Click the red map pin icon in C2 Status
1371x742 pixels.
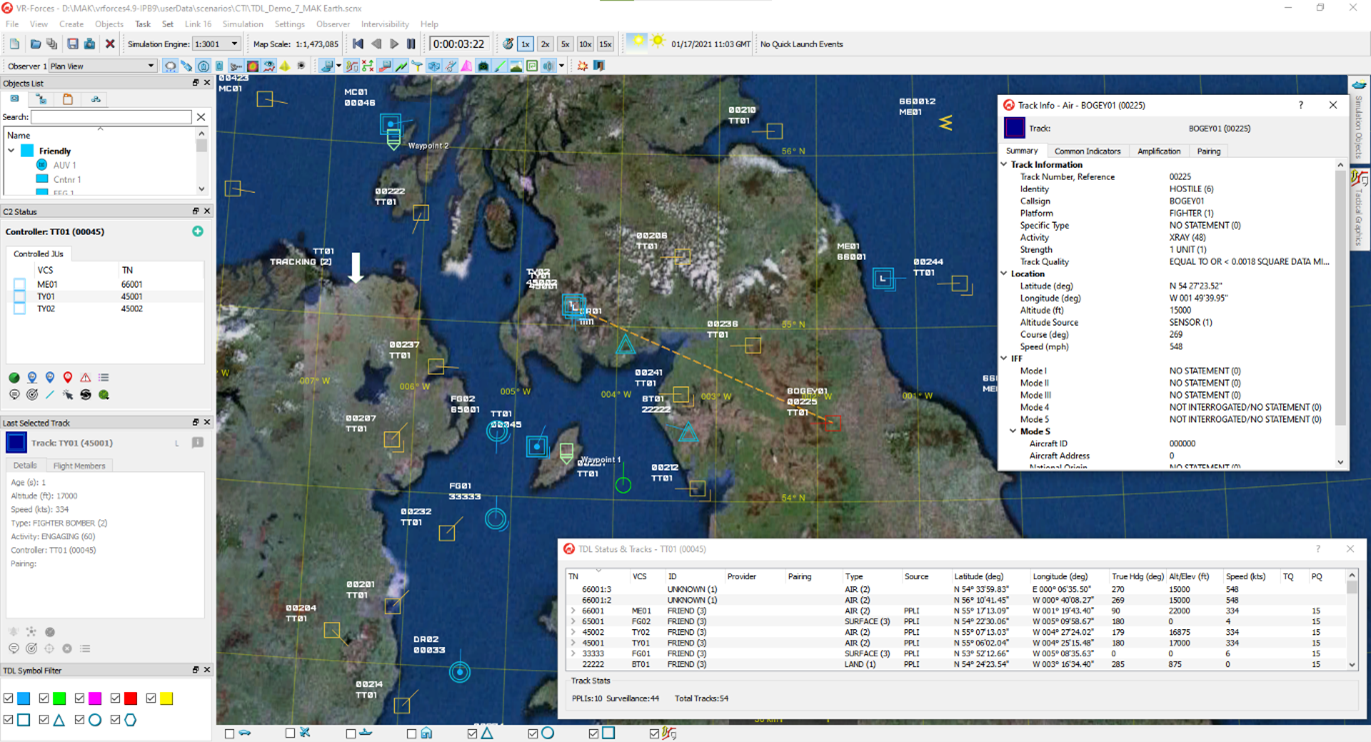[x=68, y=378]
